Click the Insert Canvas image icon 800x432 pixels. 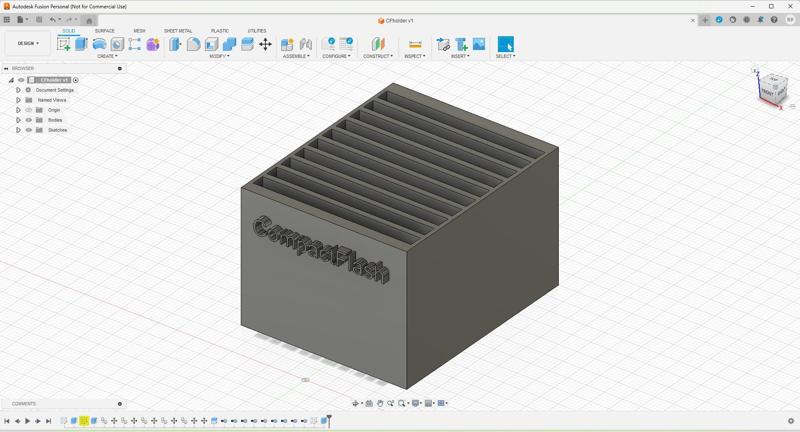[479, 44]
